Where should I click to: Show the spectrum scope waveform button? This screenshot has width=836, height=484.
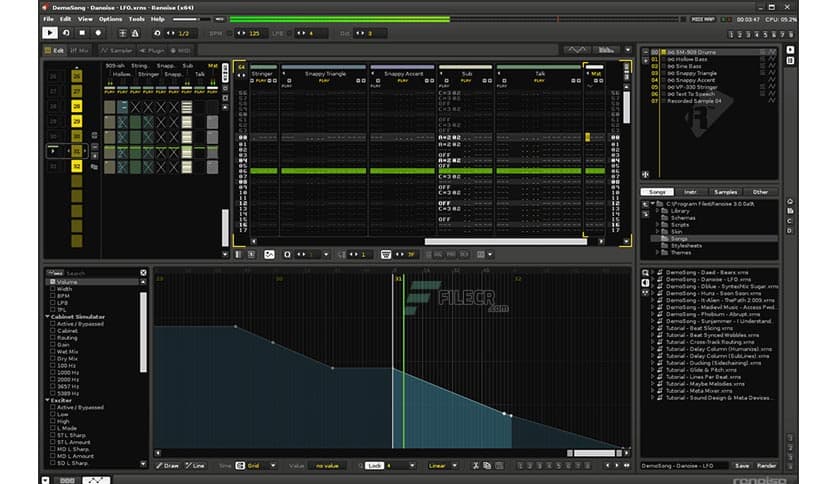point(577,50)
